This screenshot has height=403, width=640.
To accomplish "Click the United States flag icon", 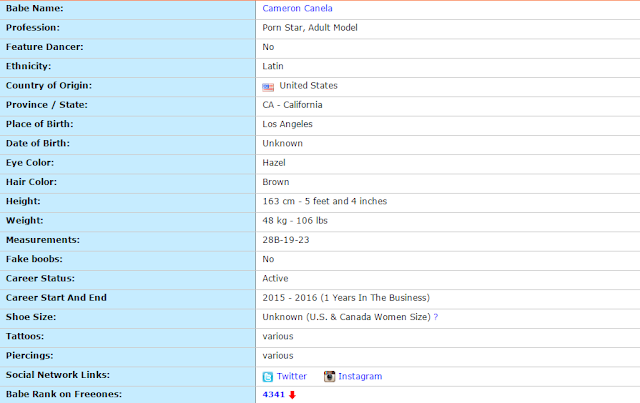I will [x=268, y=87].
